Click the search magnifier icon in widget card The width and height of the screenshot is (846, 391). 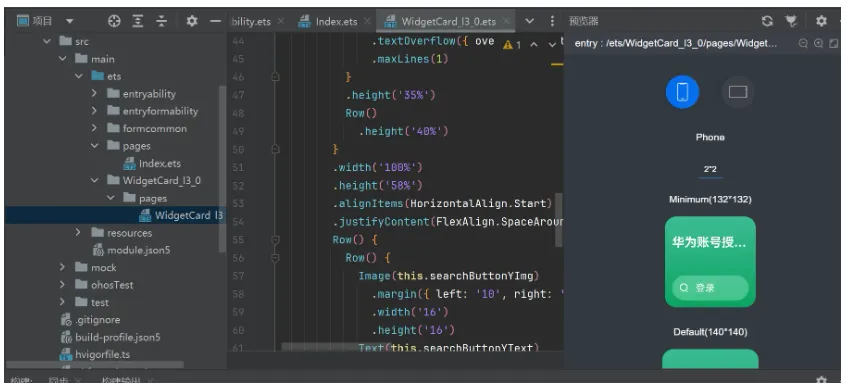pos(684,288)
